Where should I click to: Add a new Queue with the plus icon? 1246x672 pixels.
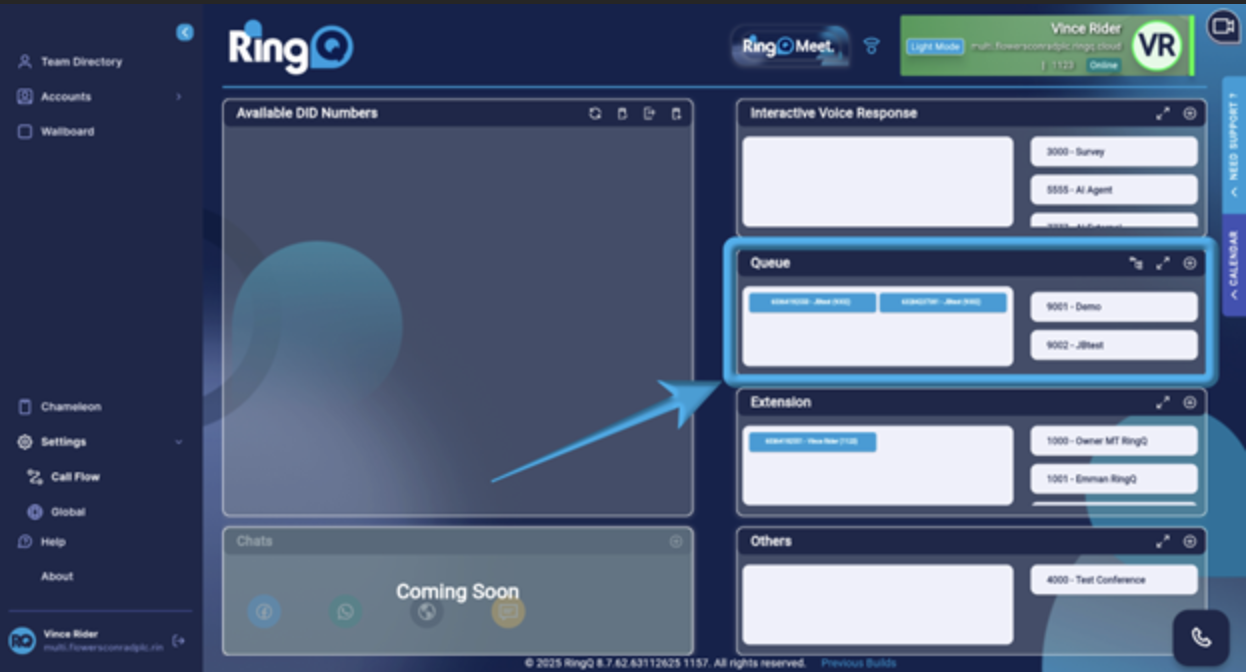click(x=1190, y=263)
